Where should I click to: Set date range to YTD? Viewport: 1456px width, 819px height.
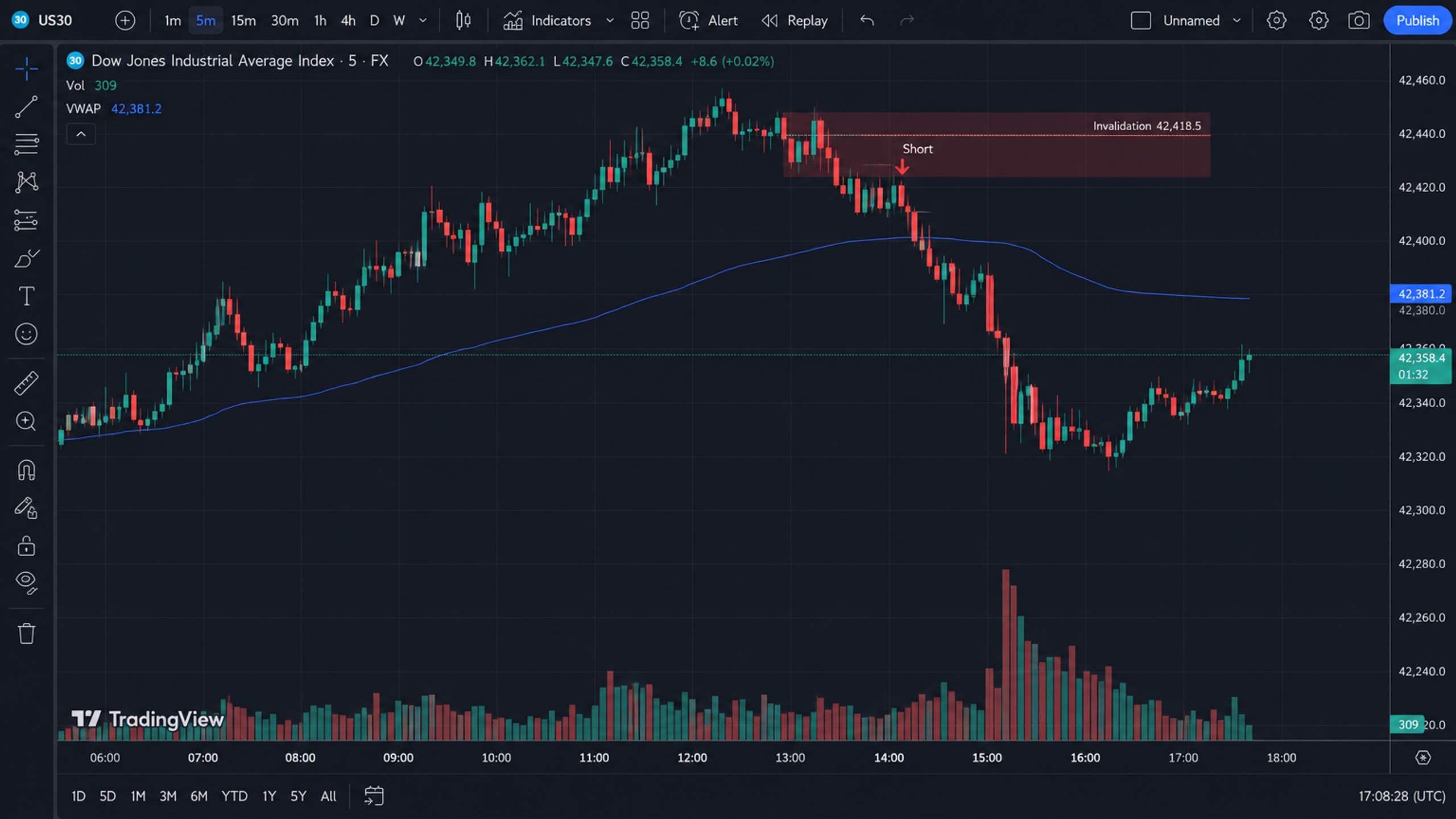click(234, 796)
